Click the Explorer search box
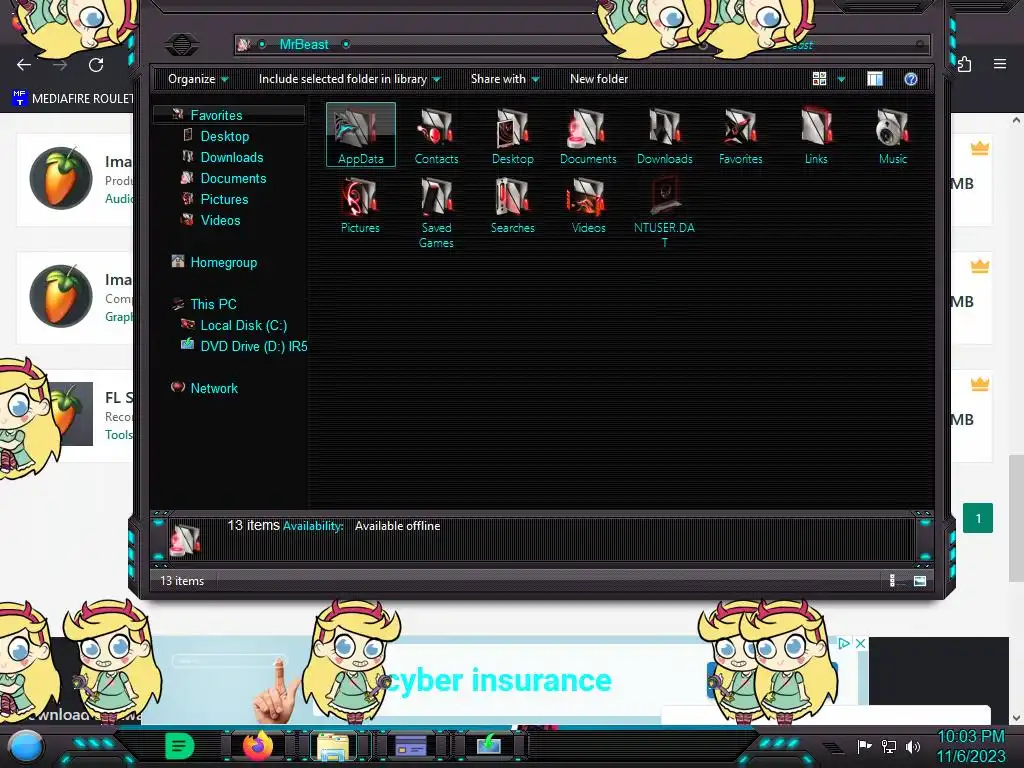The image size is (1024, 768). [x=816, y=44]
